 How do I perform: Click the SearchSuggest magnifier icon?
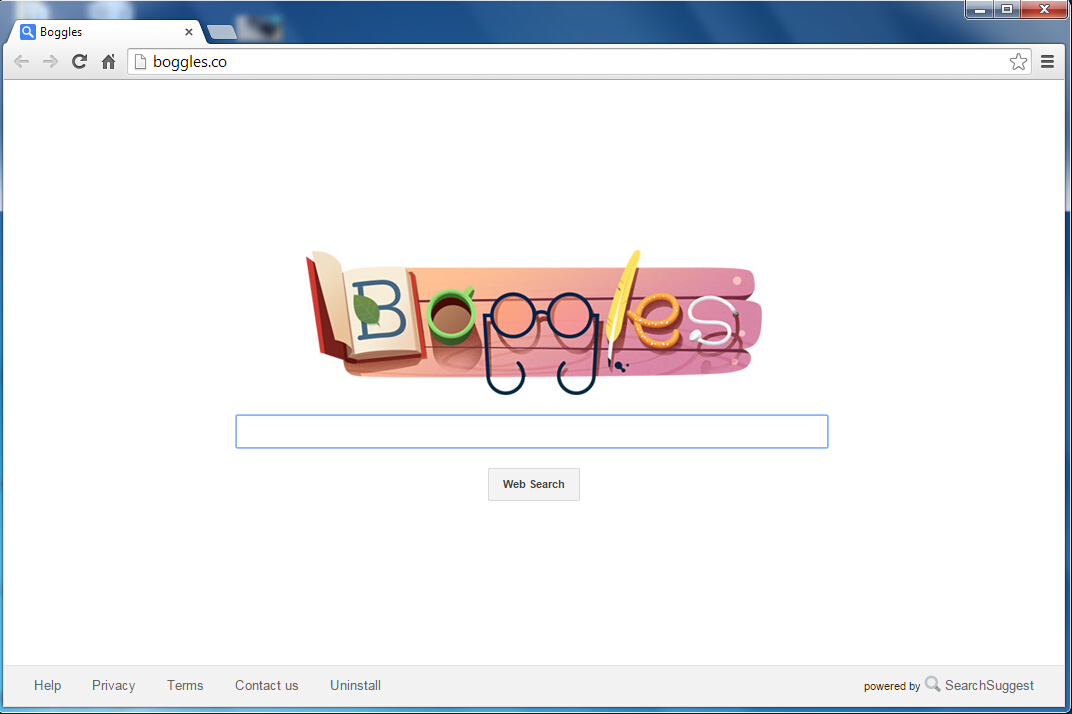coord(933,683)
